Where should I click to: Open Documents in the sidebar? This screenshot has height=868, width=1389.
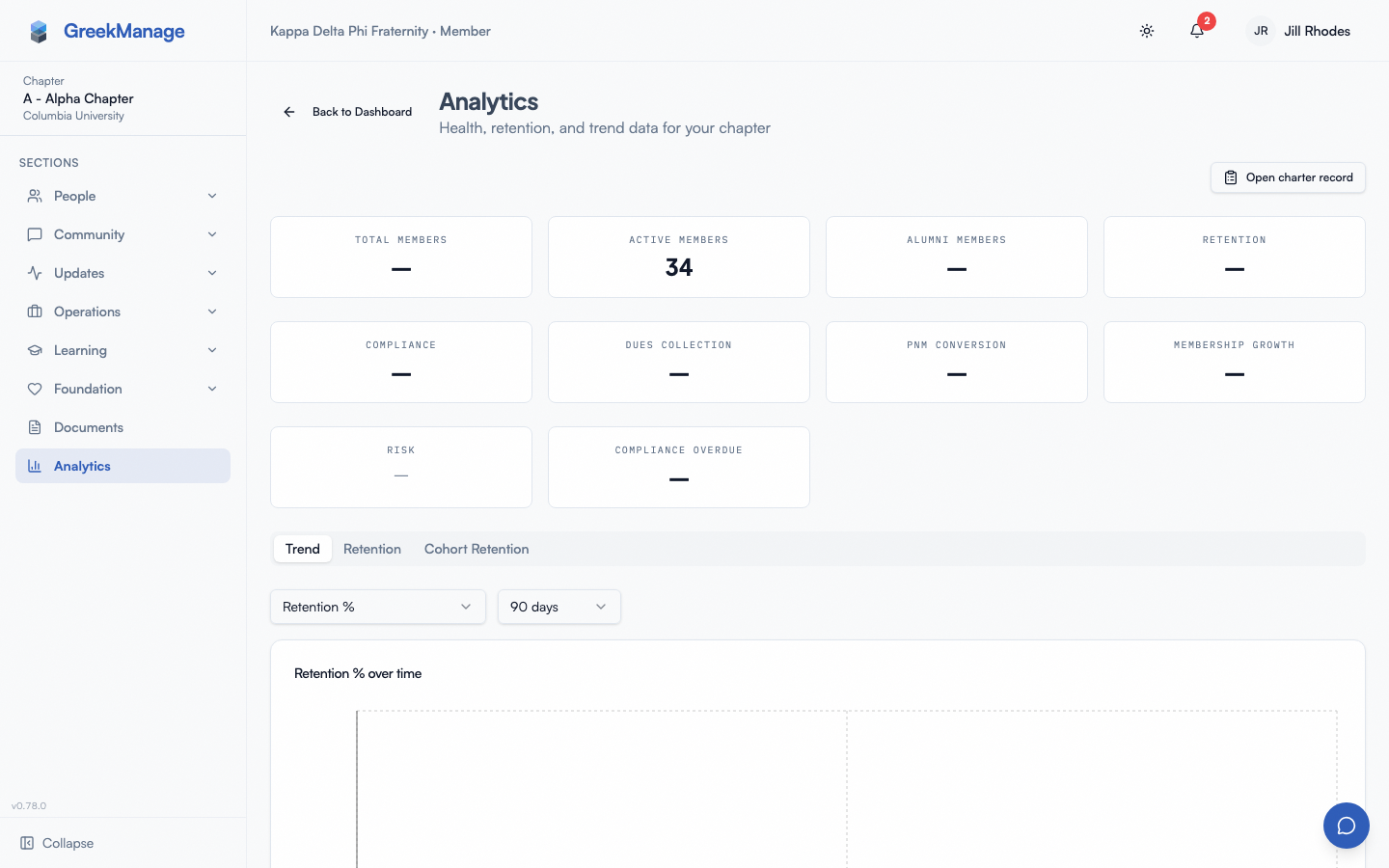click(x=123, y=427)
